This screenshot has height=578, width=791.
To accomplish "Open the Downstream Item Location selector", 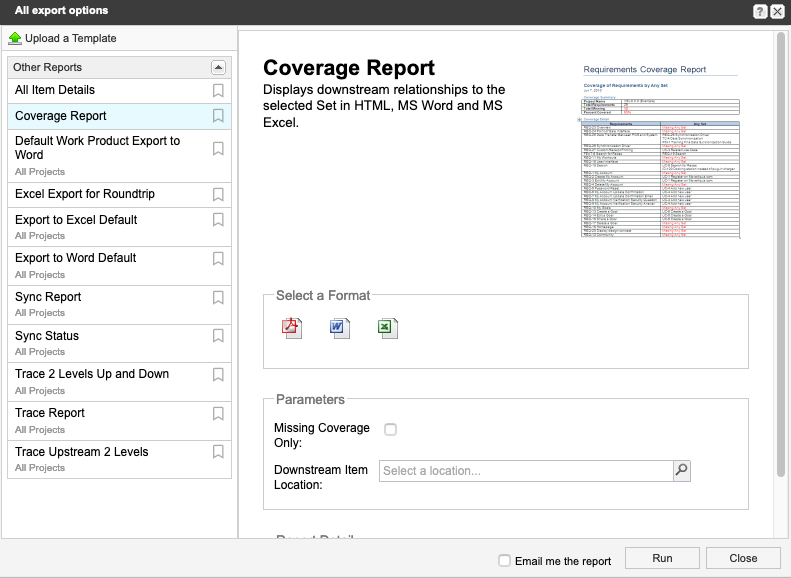I will point(525,471).
